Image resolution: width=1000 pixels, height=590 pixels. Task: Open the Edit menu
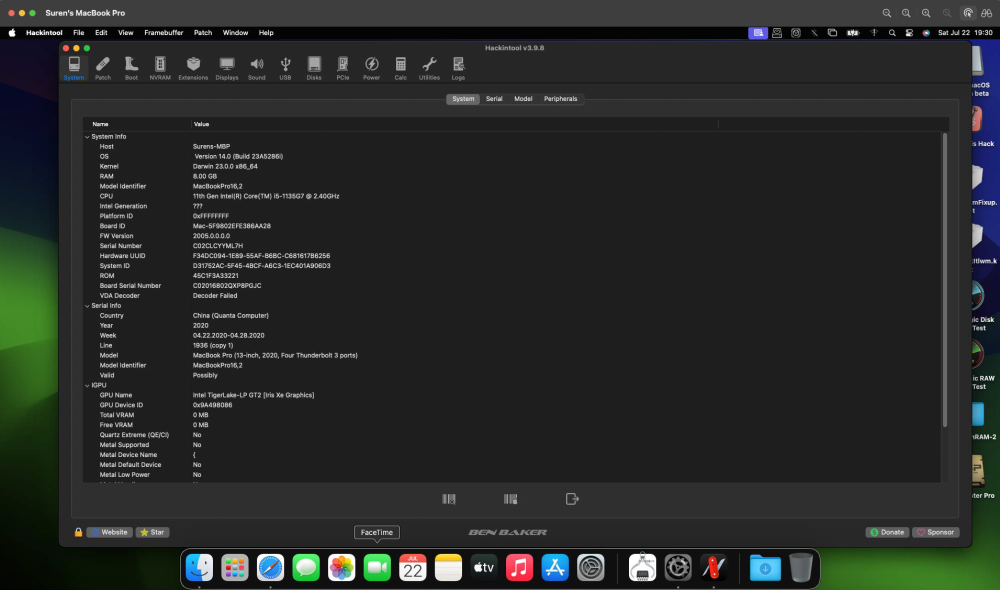pyautogui.click(x=101, y=33)
